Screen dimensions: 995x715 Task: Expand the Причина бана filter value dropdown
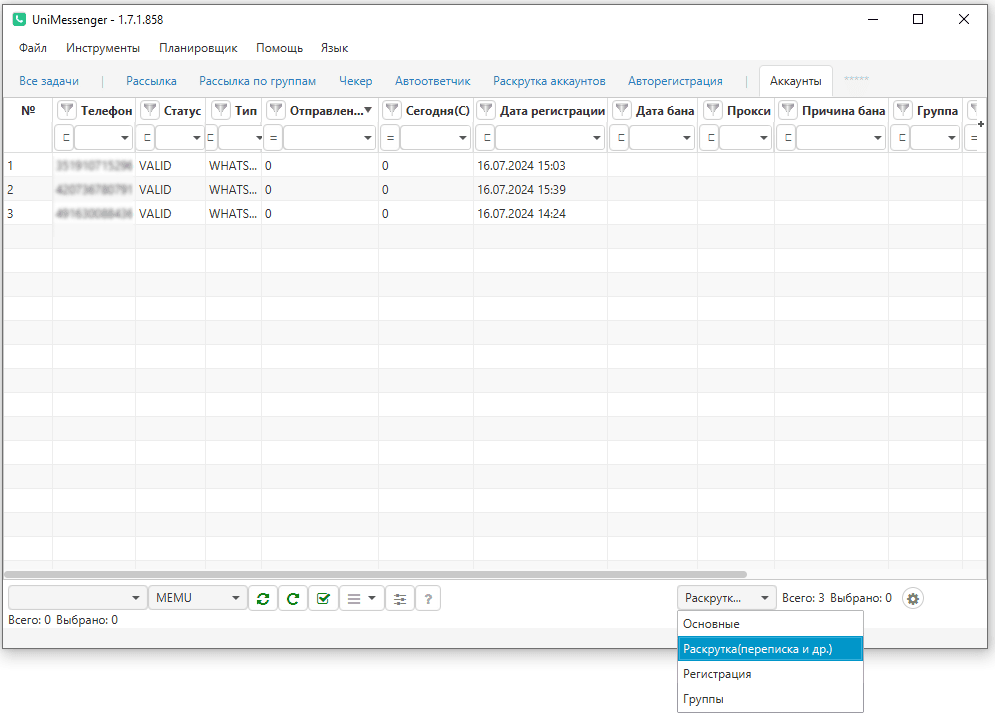878,138
